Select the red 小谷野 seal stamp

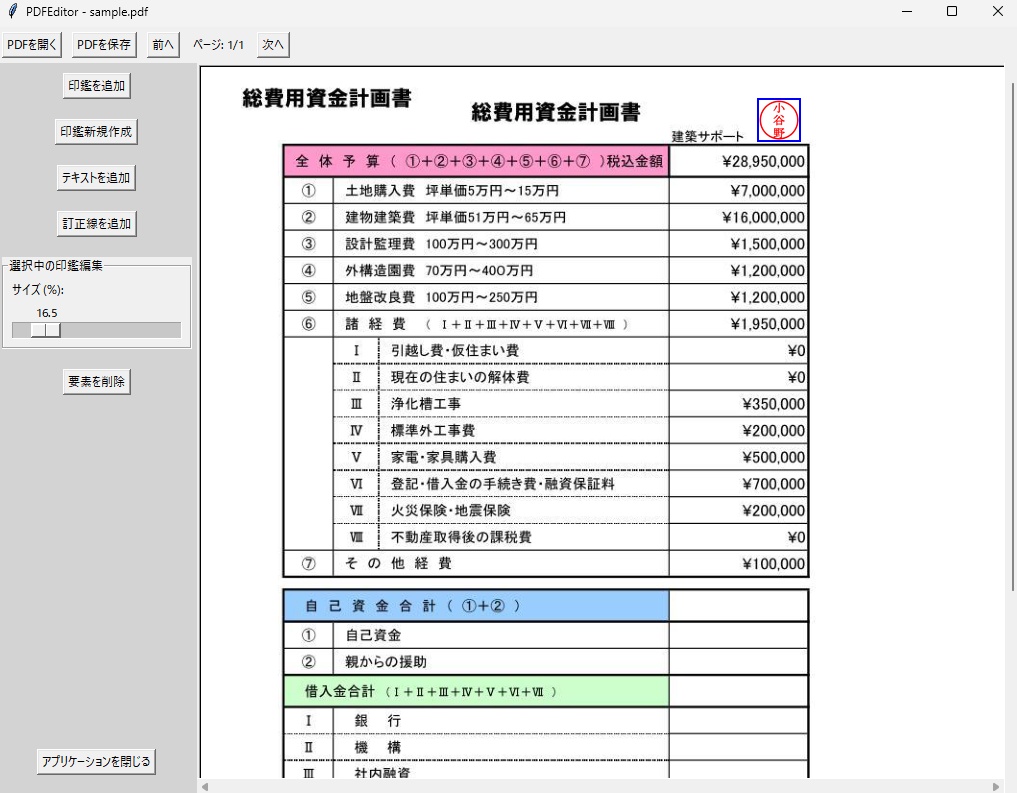point(779,118)
